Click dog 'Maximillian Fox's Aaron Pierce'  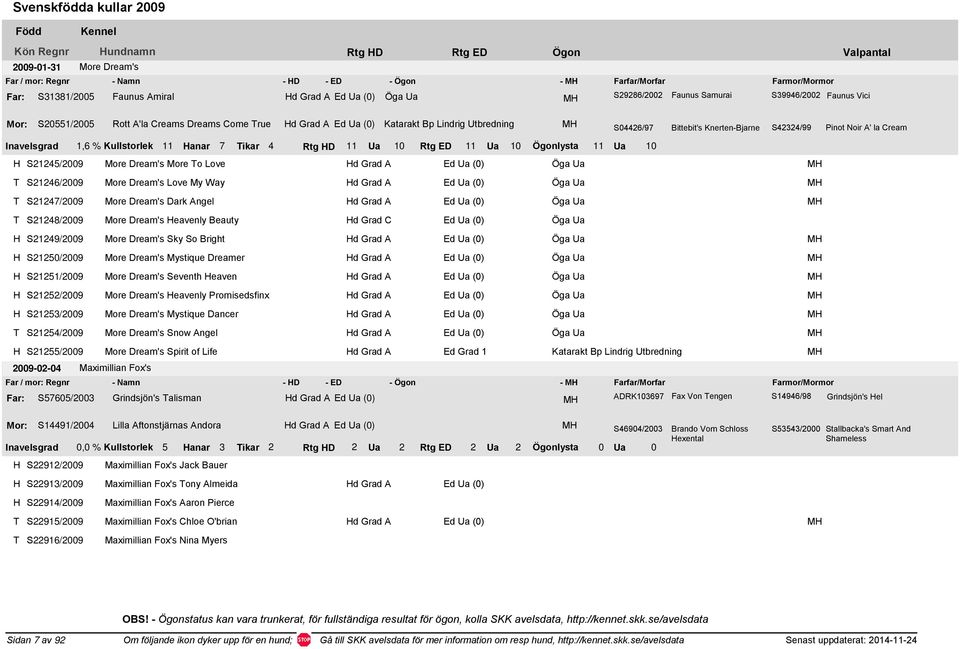(x=170, y=503)
